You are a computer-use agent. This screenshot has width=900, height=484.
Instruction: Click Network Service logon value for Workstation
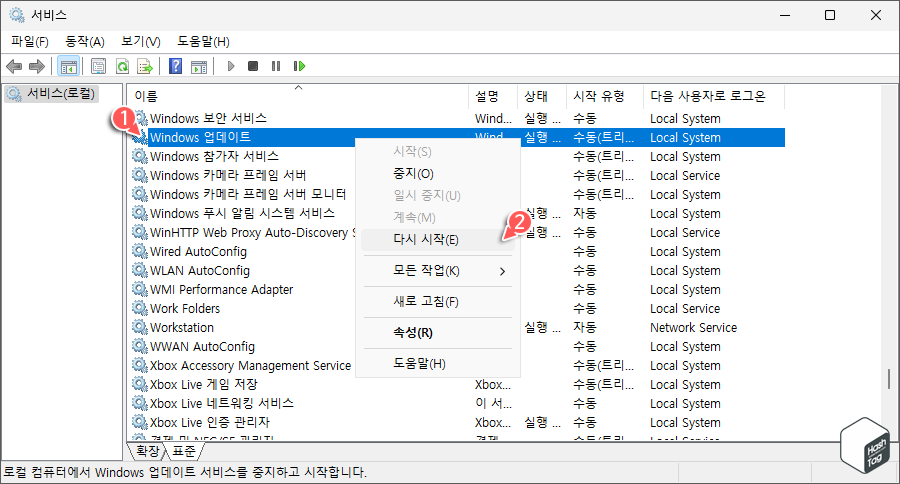693,327
